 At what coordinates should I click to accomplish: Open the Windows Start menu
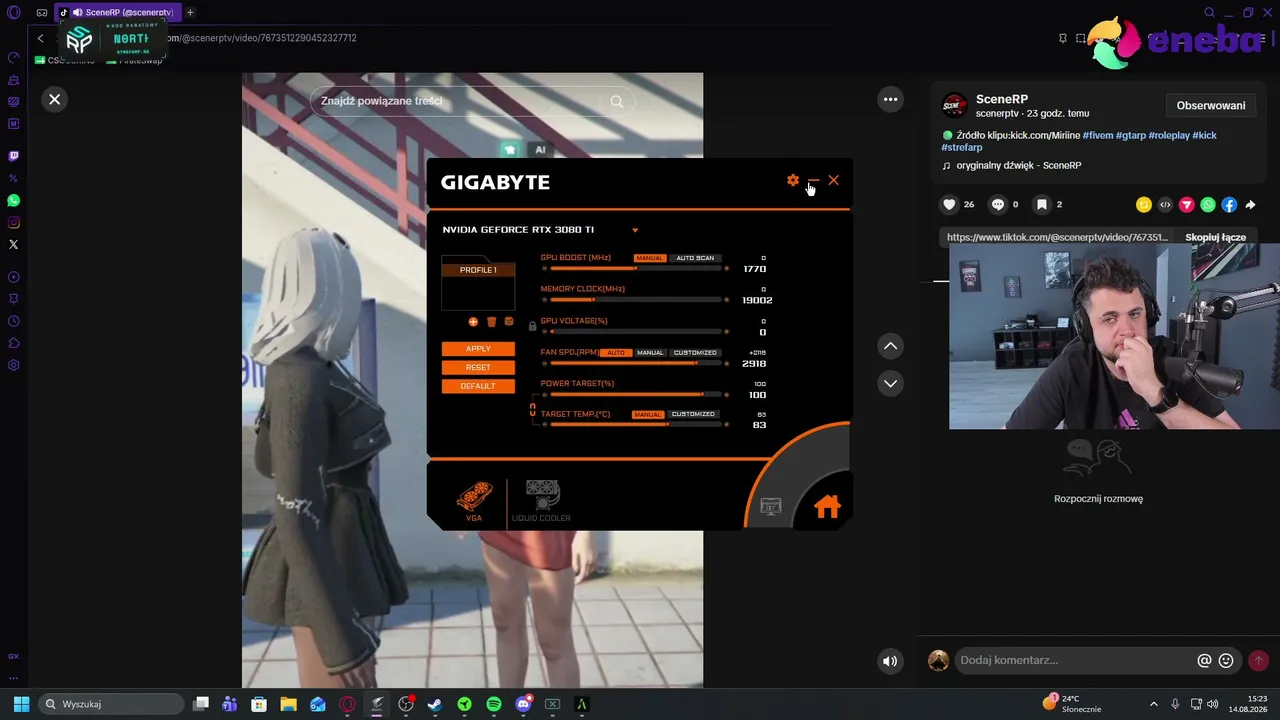coord(21,704)
